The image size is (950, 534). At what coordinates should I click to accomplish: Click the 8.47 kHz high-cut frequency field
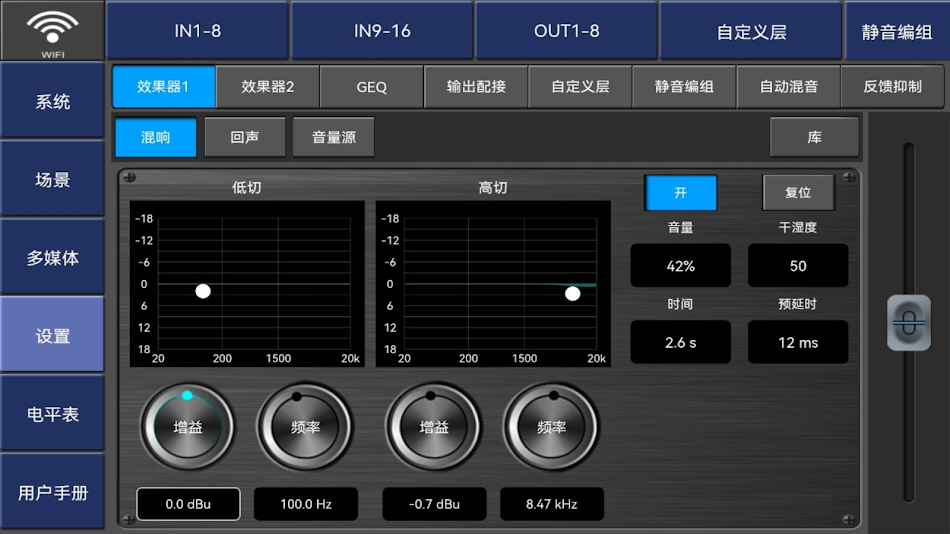click(551, 504)
